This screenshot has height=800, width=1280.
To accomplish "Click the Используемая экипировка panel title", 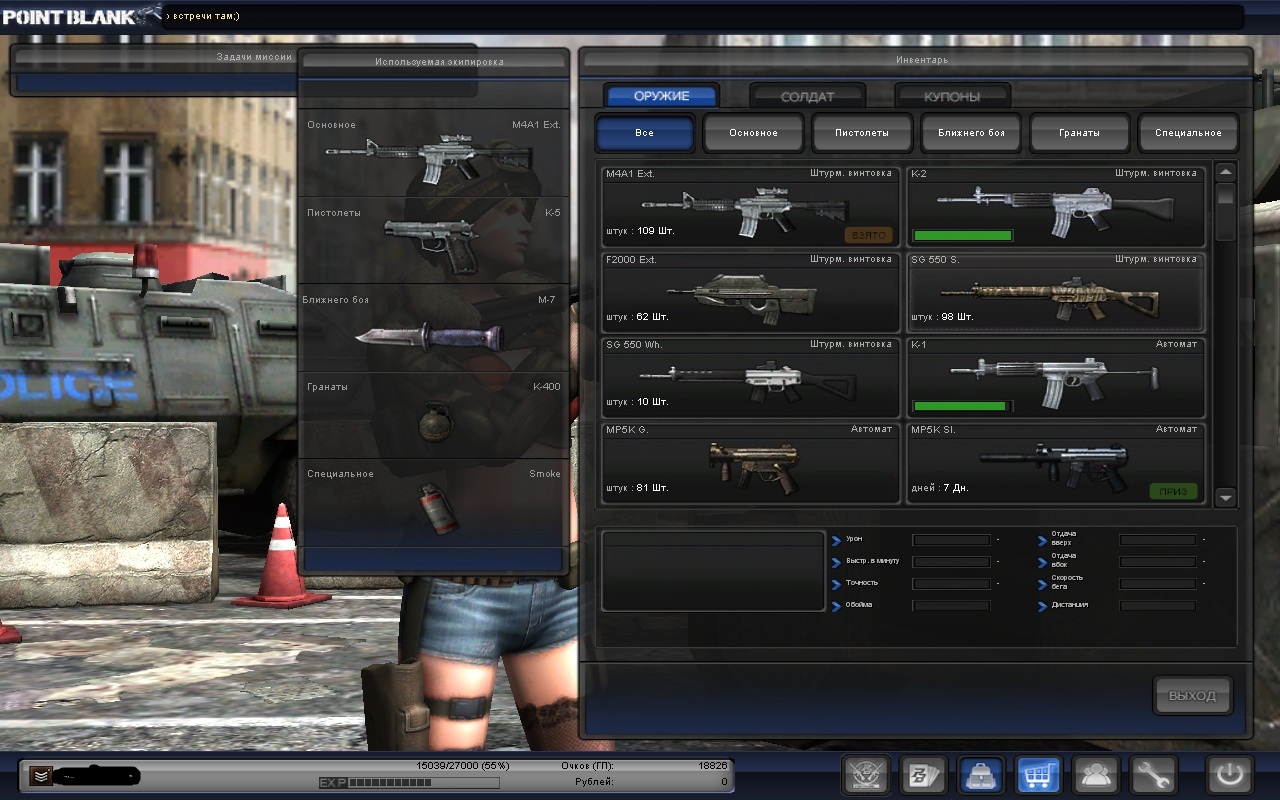I will [x=439, y=62].
